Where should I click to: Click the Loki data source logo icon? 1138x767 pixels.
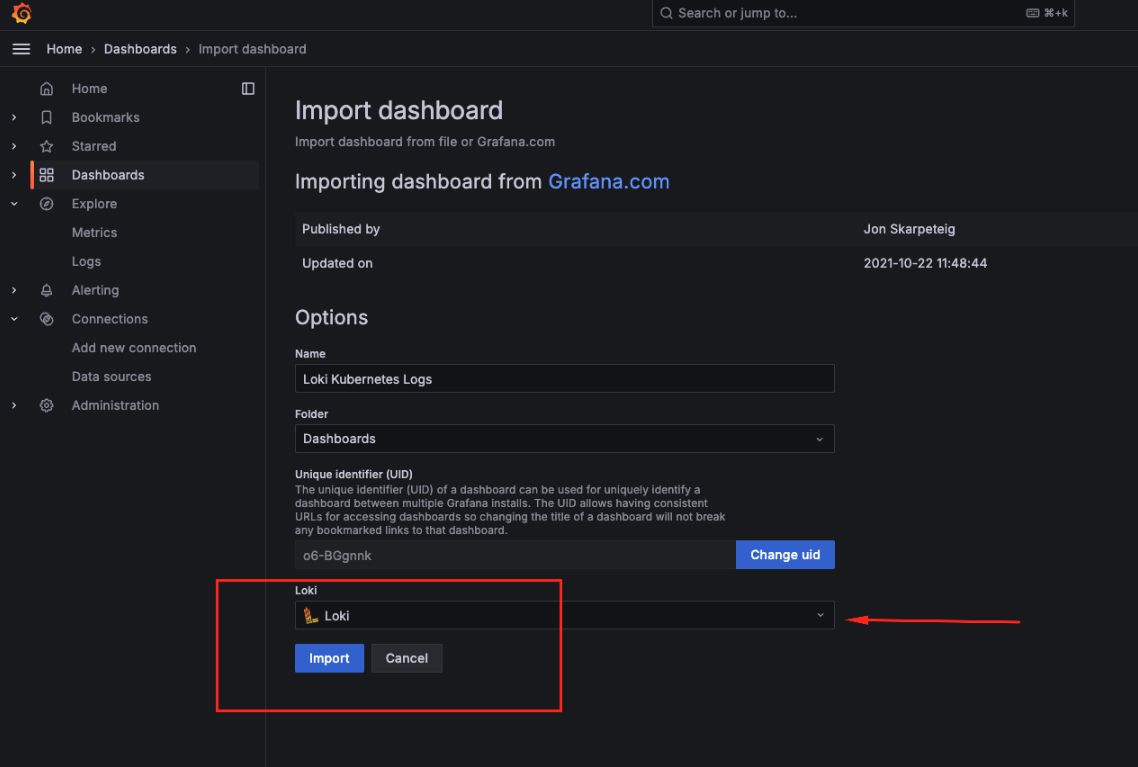[x=311, y=615]
